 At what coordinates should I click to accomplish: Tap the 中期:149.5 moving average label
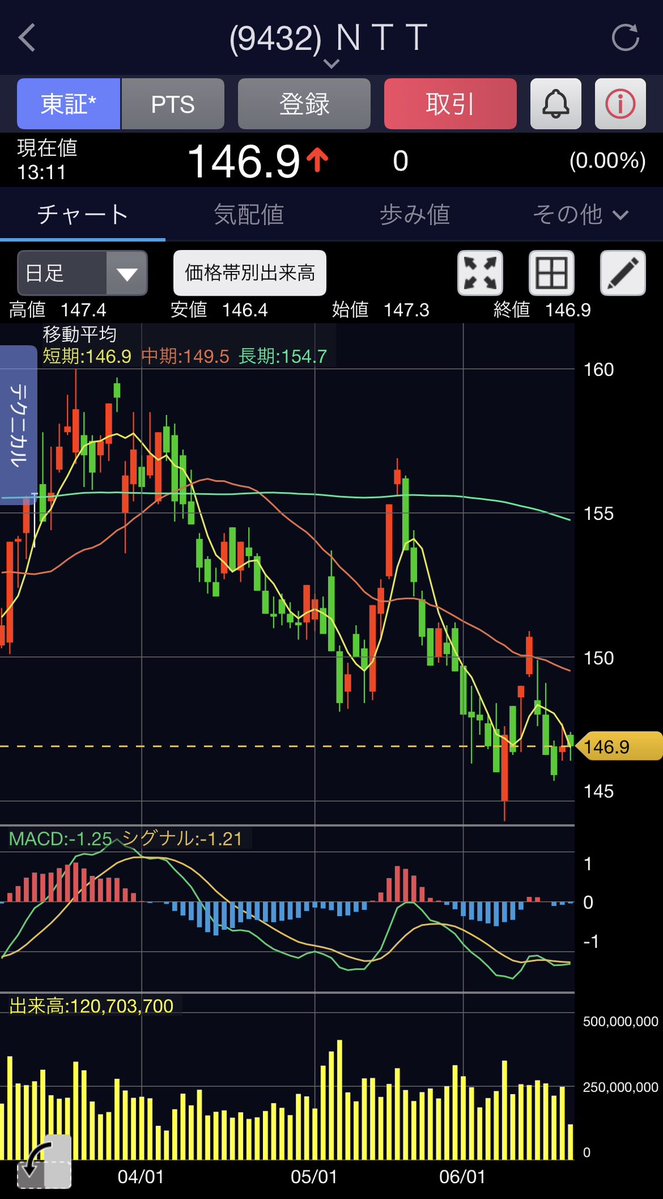185,356
